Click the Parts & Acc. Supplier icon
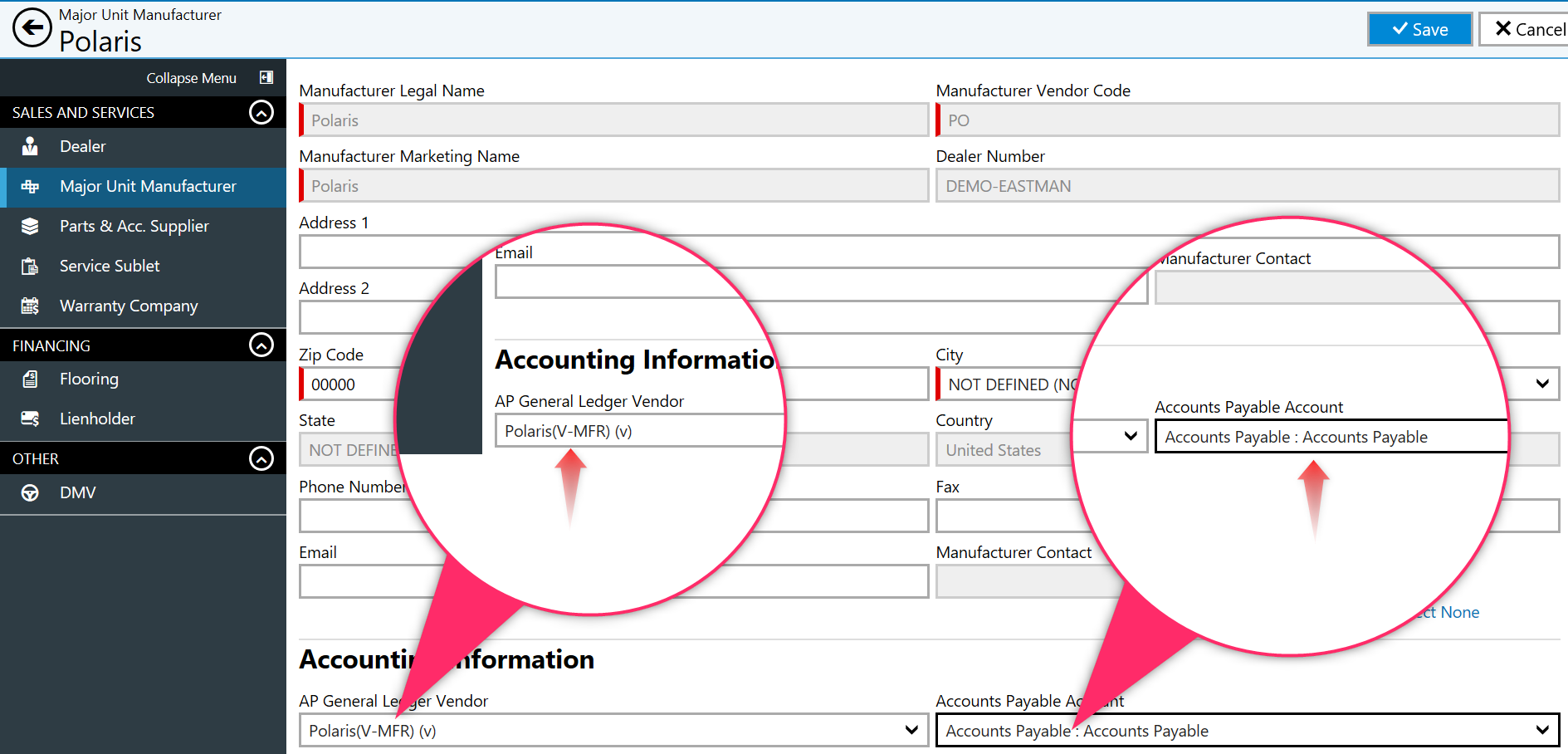Viewport: 1568px width, 754px height. 30,226
